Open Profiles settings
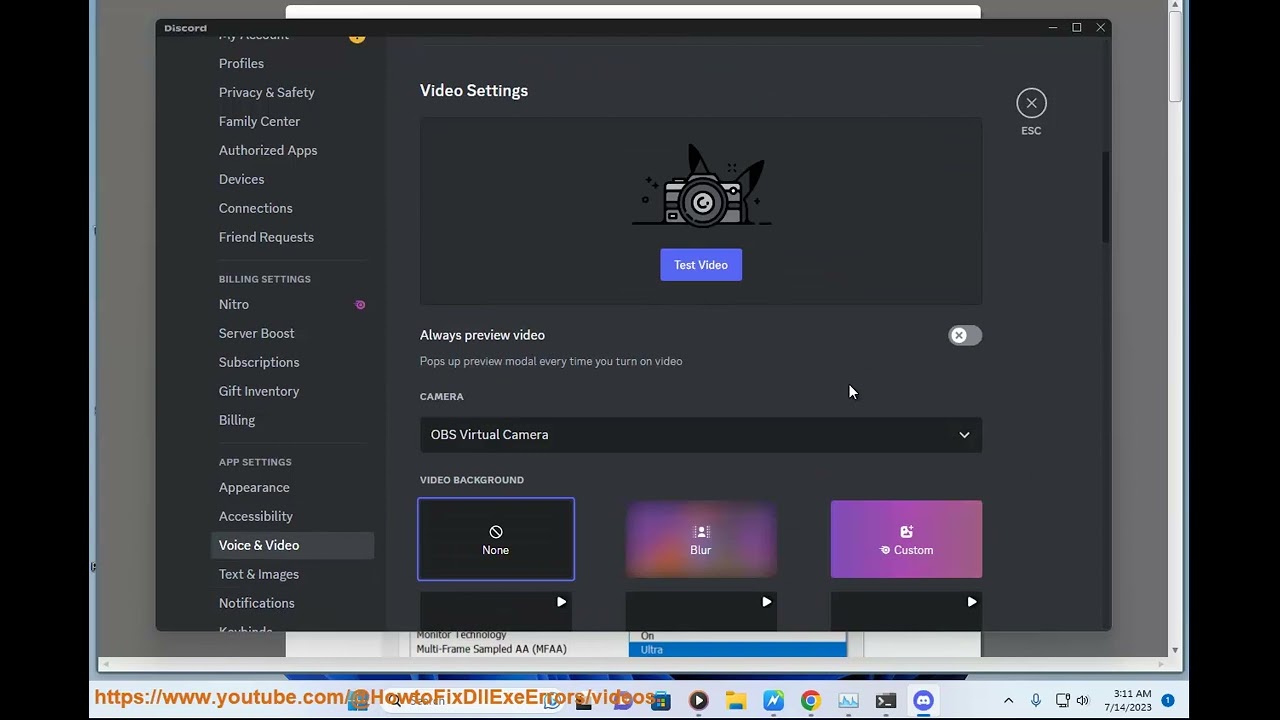Screen dimensions: 1280x720 [241, 63]
